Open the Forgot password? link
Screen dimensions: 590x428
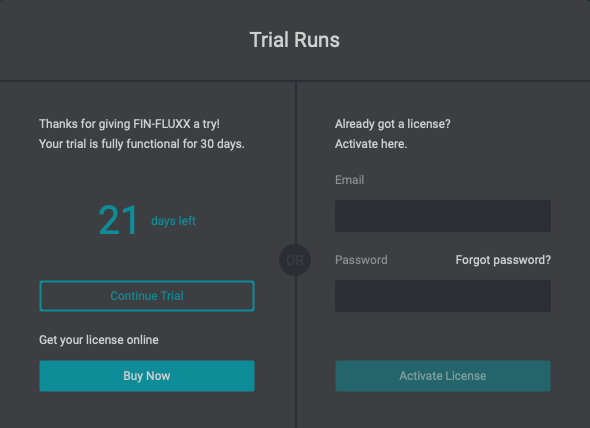pos(503,260)
